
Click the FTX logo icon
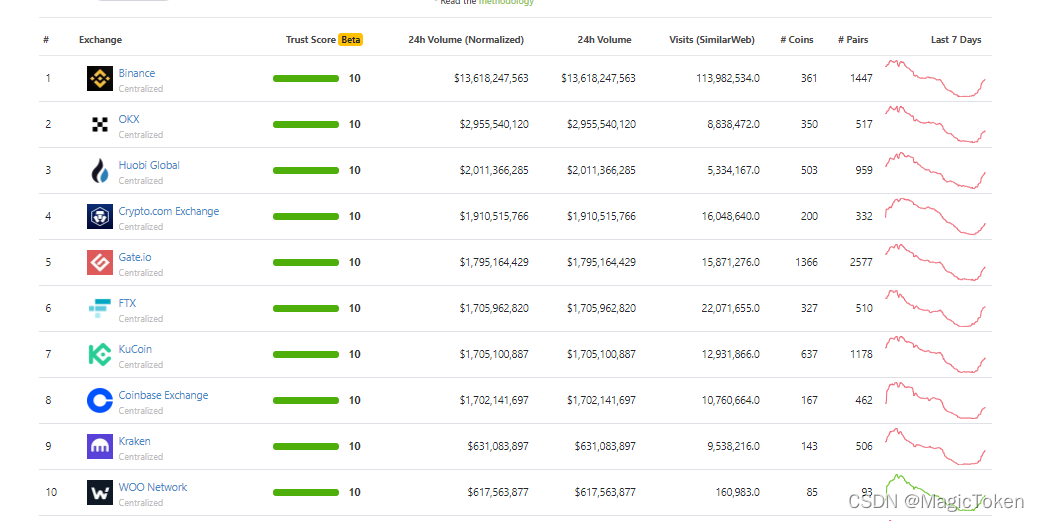100,308
